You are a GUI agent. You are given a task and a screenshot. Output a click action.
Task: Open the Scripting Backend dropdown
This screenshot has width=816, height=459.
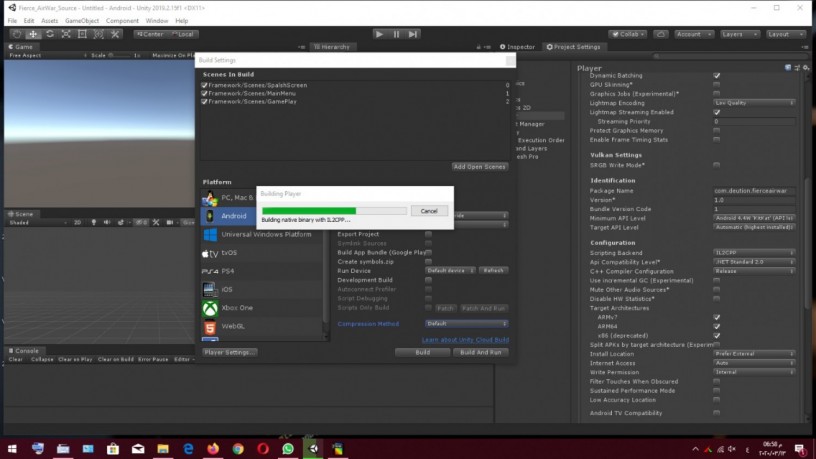coord(753,252)
